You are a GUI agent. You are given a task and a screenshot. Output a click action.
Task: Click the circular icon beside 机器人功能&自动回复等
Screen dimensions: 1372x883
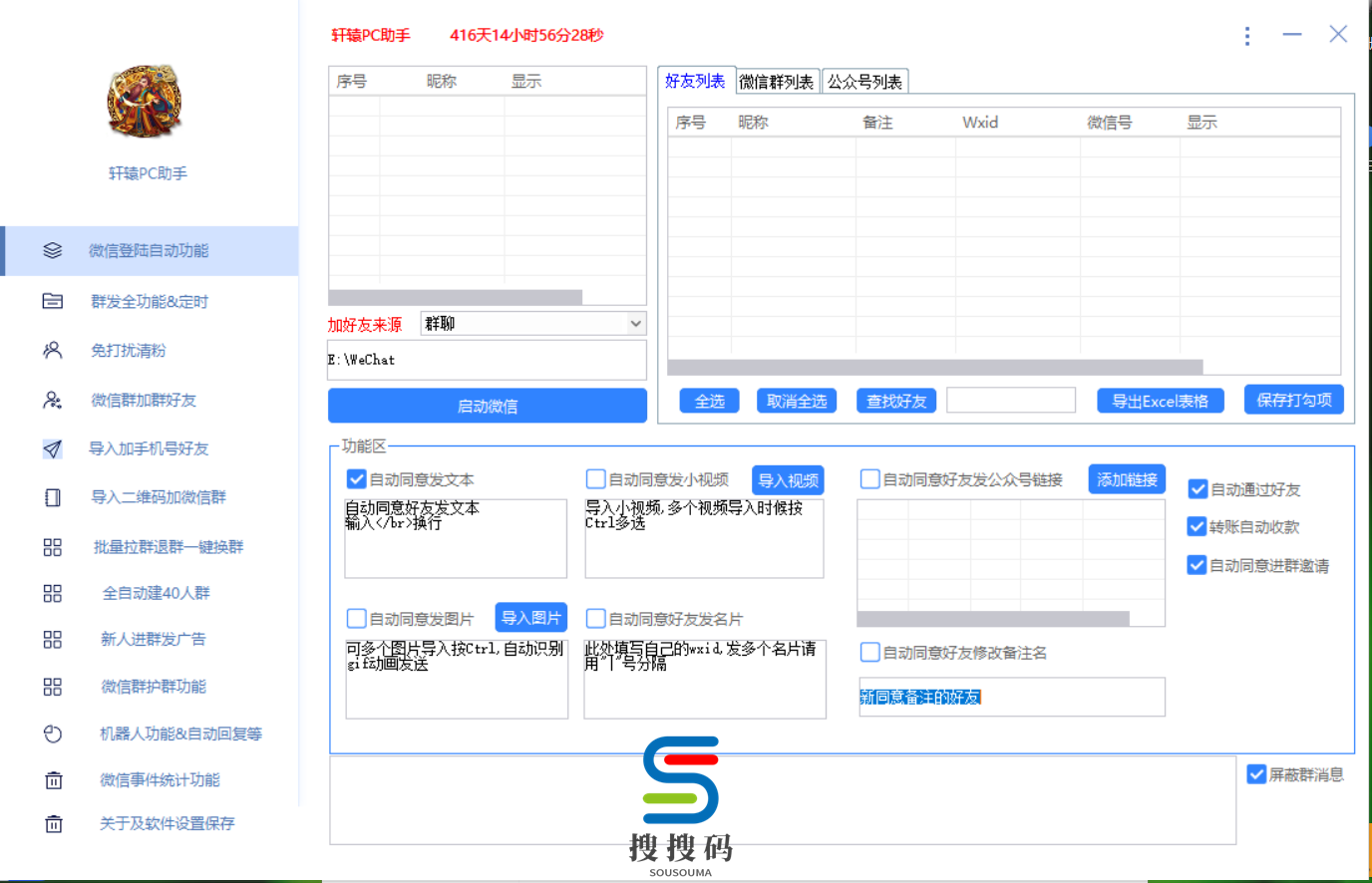53,734
